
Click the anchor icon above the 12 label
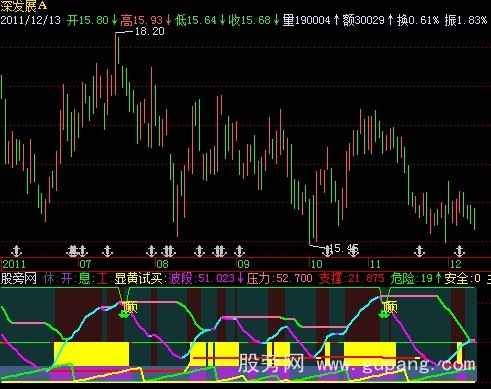tap(460, 251)
